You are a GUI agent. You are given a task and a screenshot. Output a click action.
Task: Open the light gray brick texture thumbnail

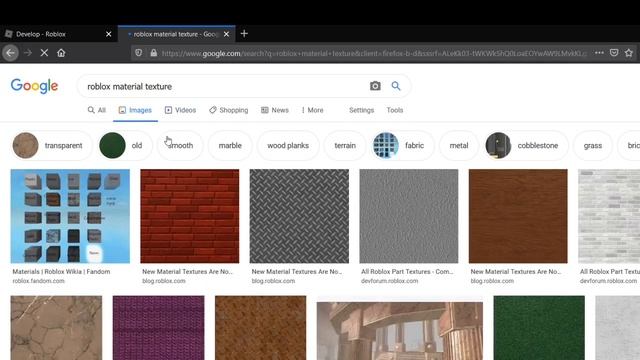coord(609,216)
